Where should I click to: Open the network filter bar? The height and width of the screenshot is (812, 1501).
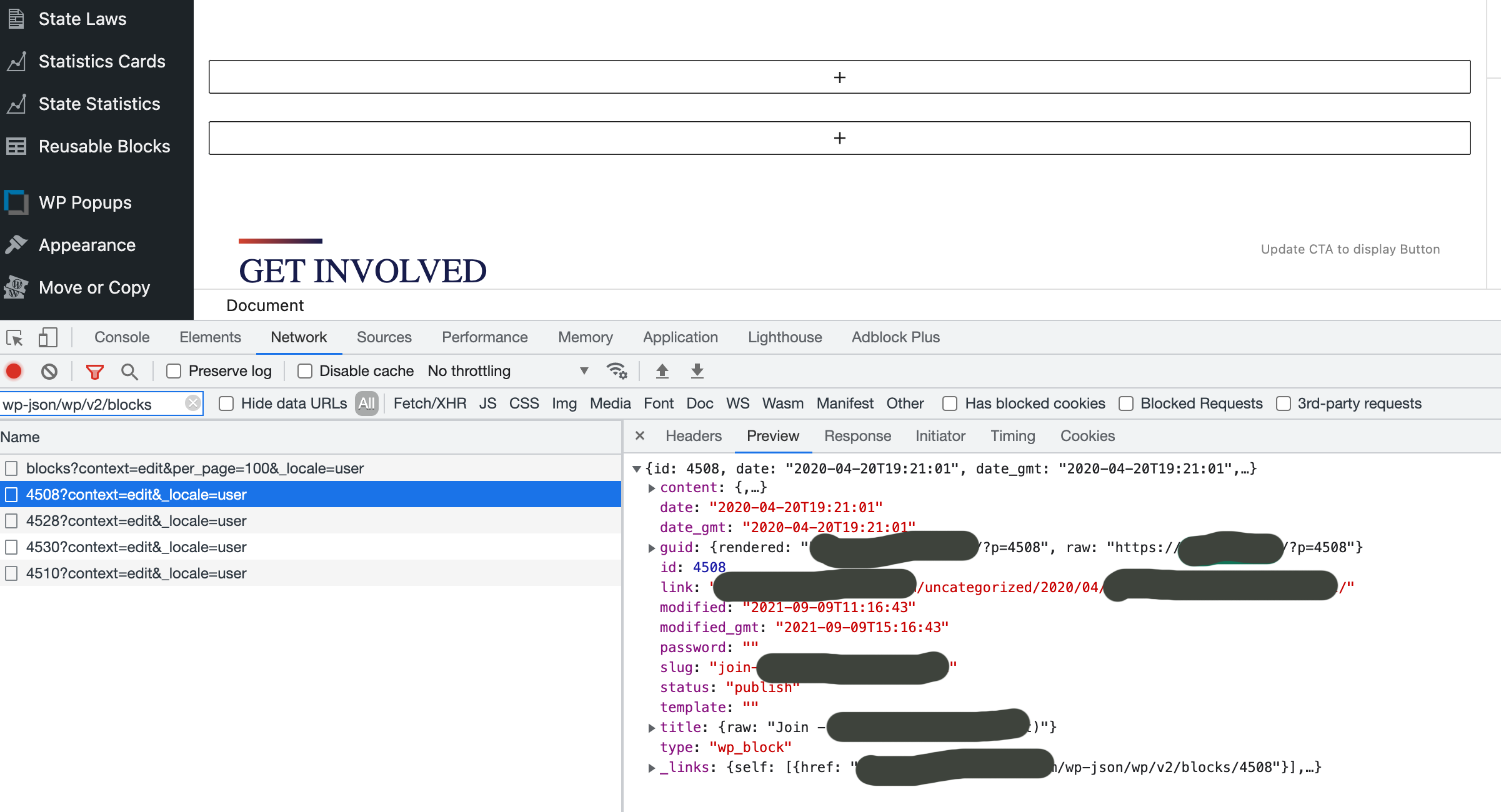[94, 371]
